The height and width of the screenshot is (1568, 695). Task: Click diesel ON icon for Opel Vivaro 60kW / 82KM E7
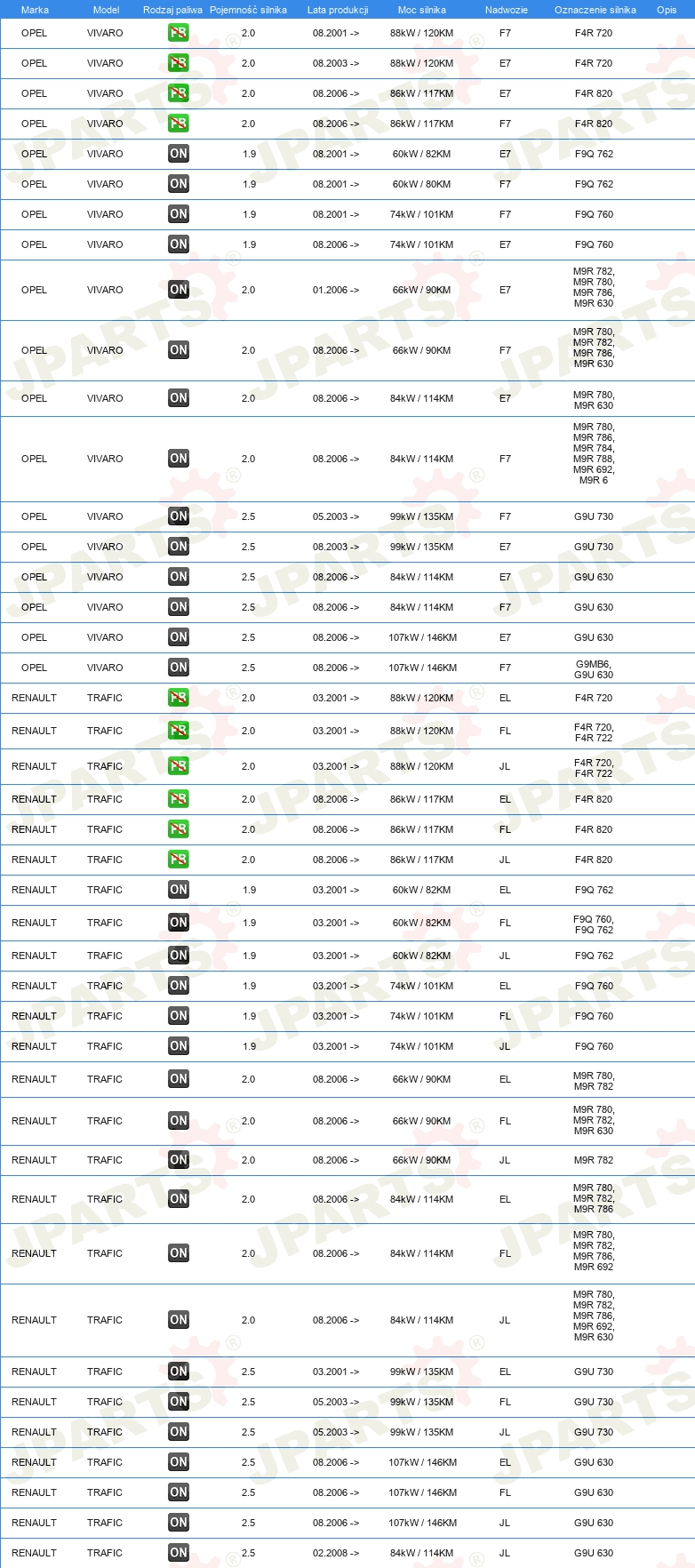click(x=179, y=154)
